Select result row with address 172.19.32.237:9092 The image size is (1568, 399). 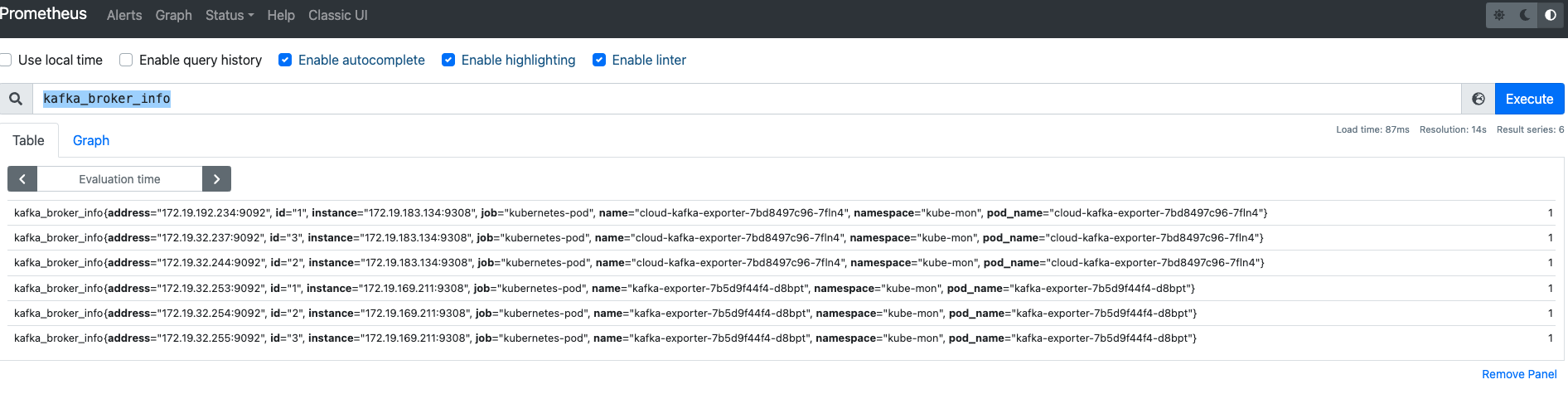click(x=782, y=238)
